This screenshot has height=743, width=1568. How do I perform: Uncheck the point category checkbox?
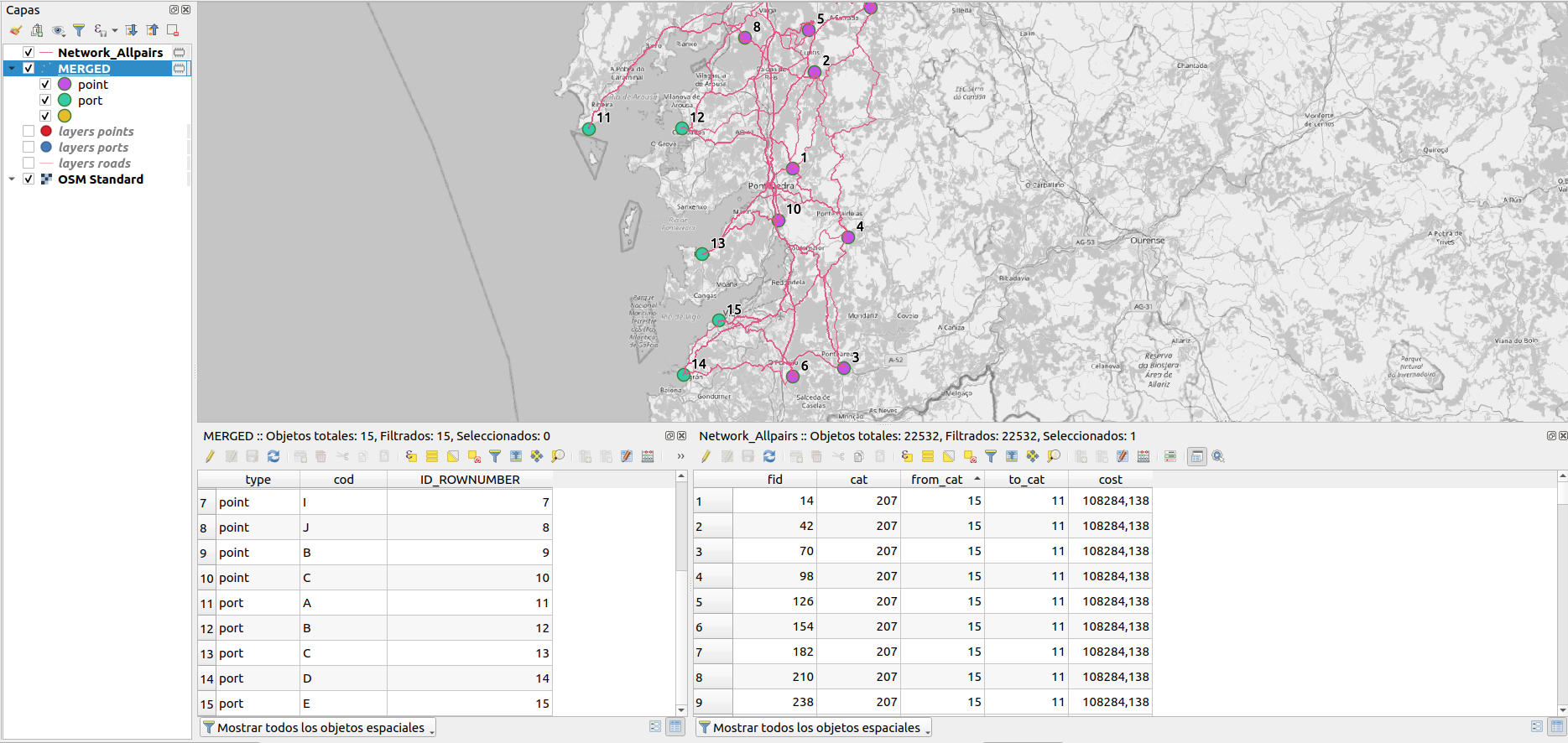tap(45, 84)
